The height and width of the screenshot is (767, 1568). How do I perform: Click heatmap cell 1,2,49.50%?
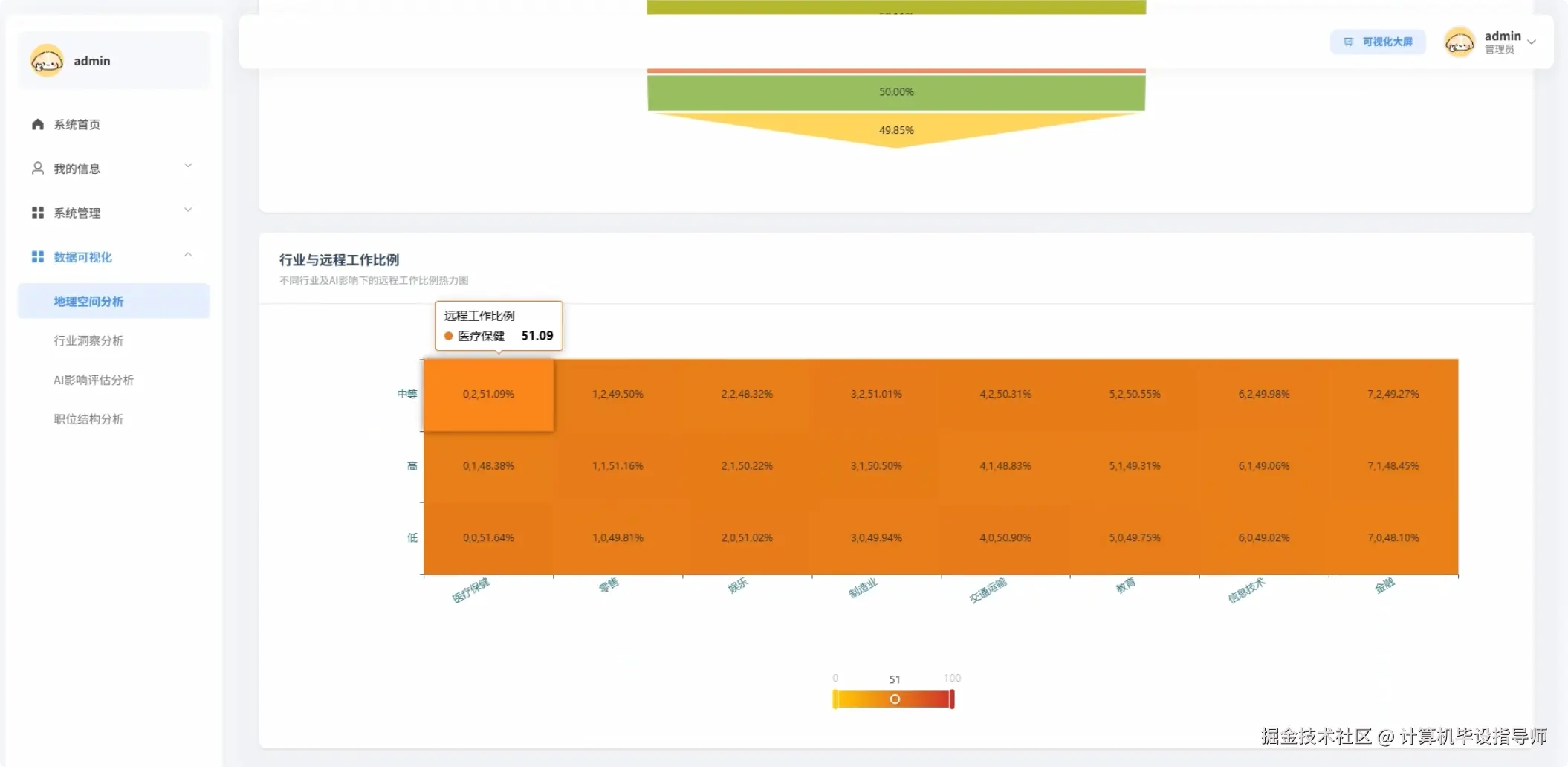[x=618, y=395]
